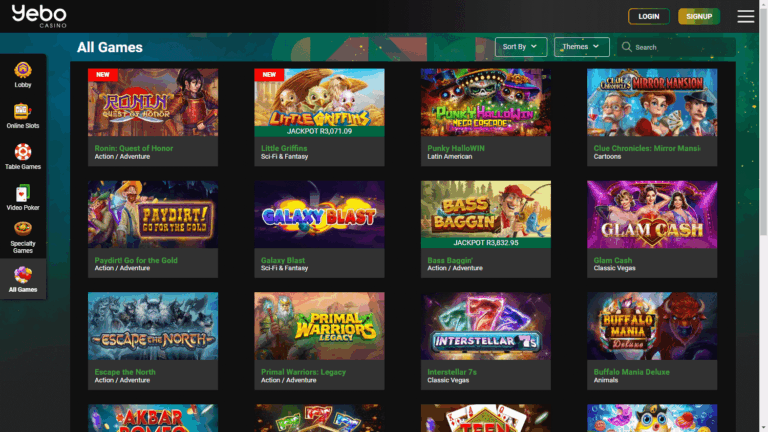Select the Glam Cash game thumbnail
This screenshot has width=768, height=432.
[x=651, y=214]
